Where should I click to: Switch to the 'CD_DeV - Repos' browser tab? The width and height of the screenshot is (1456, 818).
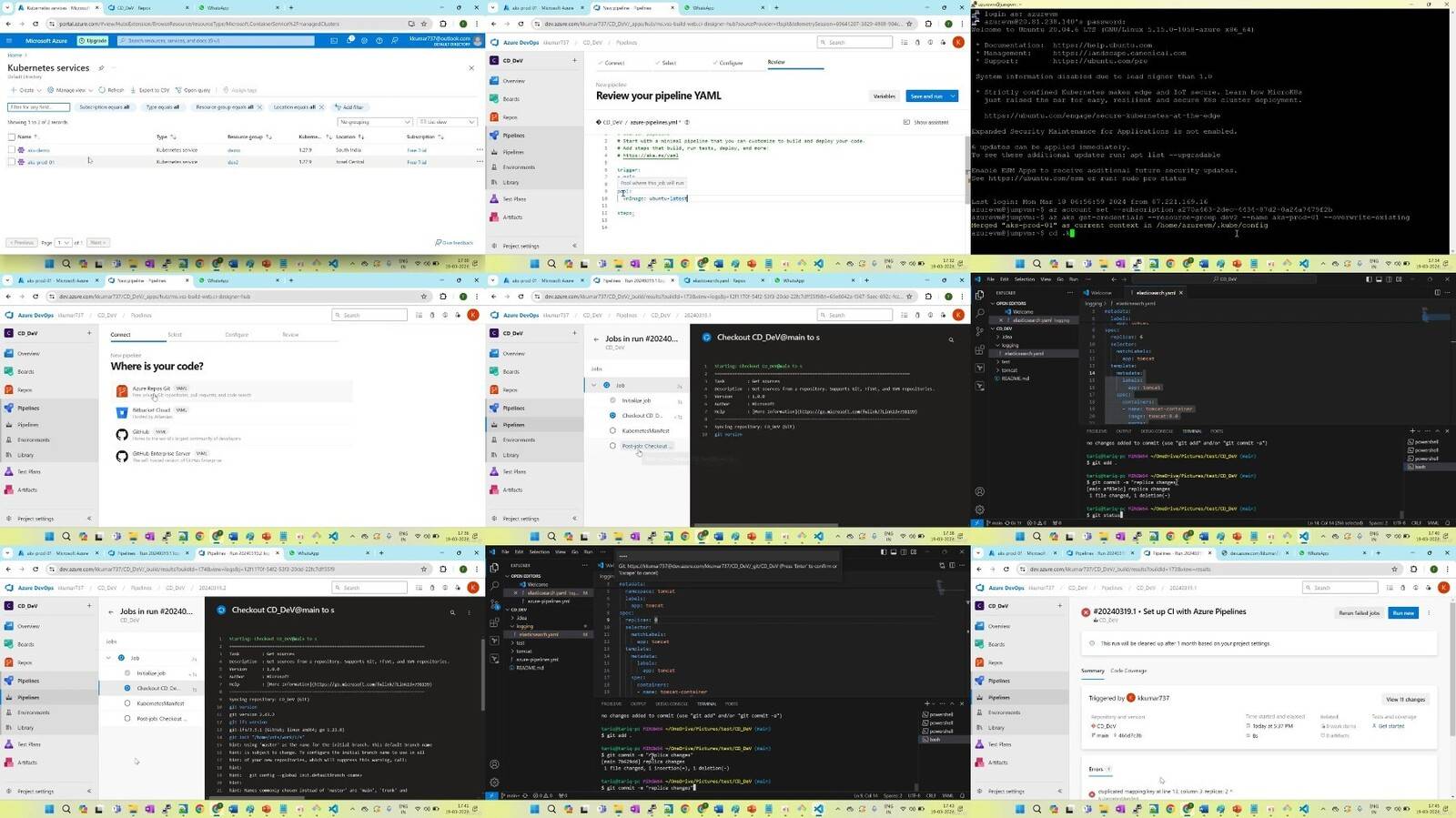tap(146, 8)
